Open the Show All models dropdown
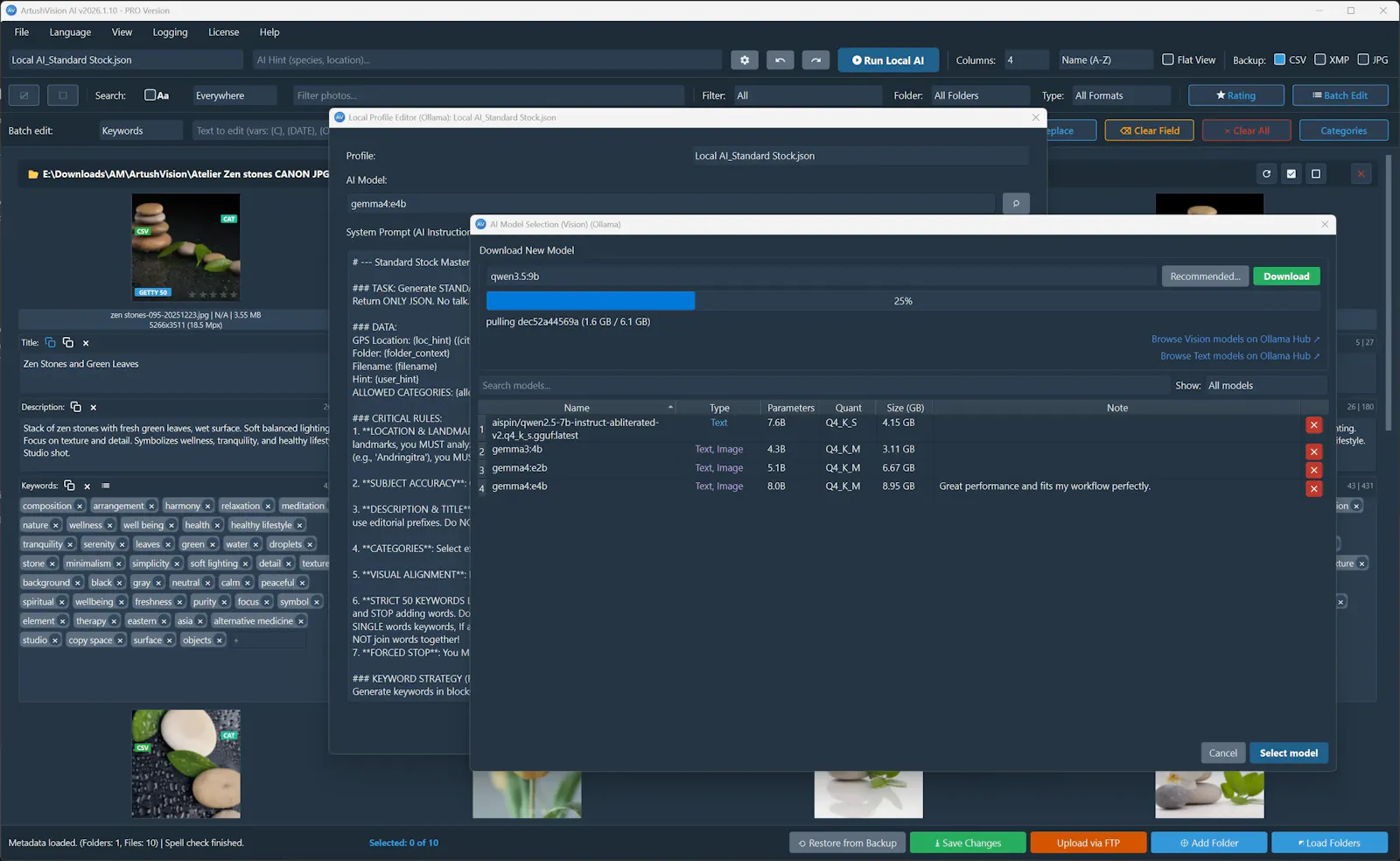Screen dimensions: 1400x861 (1265, 386)
